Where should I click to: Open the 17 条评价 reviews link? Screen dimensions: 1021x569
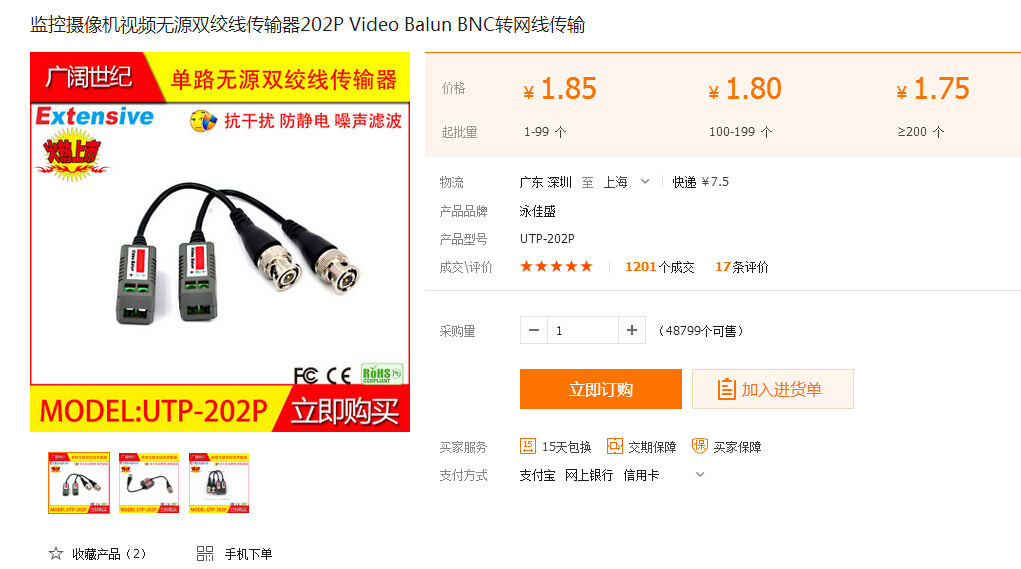[742, 267]
